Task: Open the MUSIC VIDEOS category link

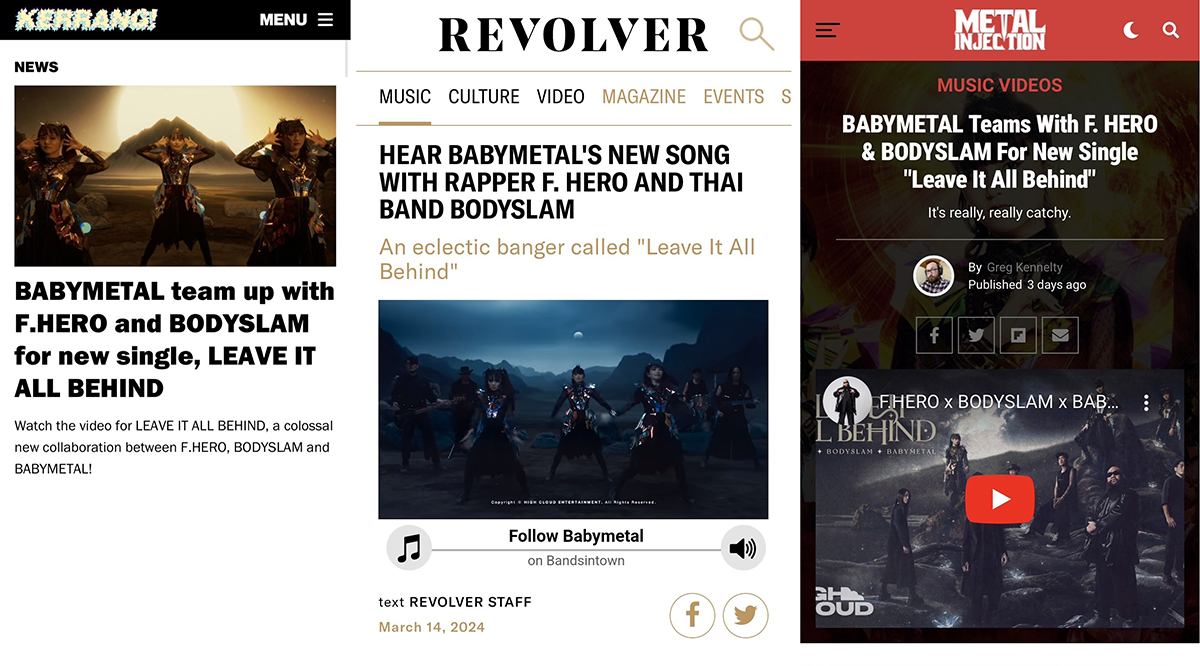Action: 1000,85
